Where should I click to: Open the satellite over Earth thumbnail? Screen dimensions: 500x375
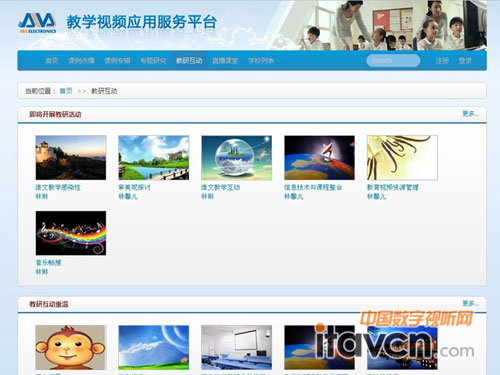(x=319, y=158)
